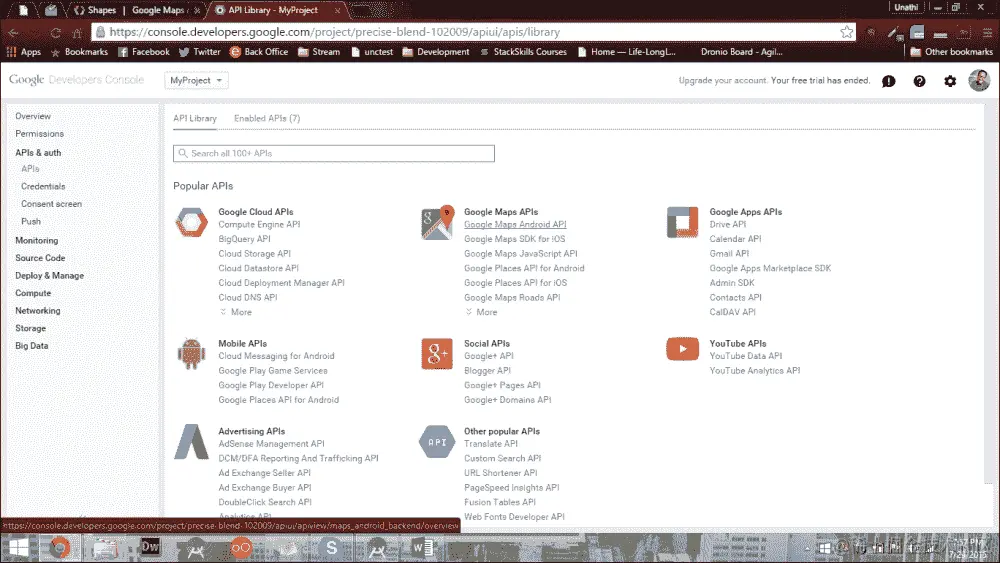Expand More under Google Cloud APIs
Image resolution: width=1000 pixels, height=563 pixels.
click(x=236, y=312)
